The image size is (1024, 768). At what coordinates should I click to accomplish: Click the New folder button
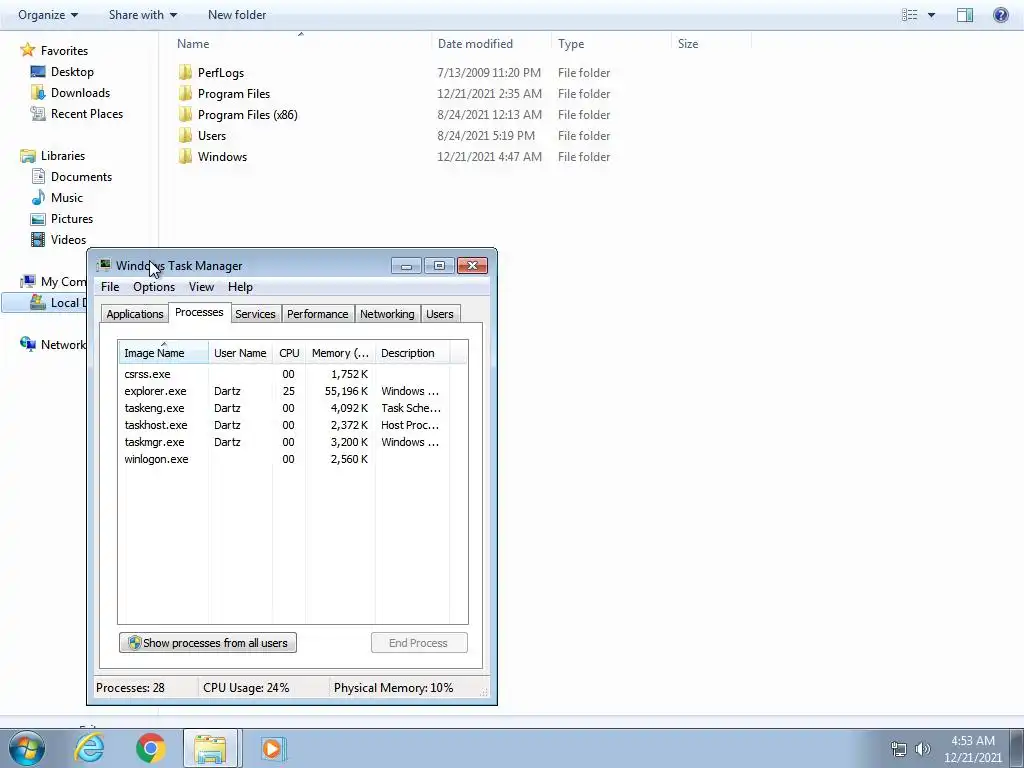[236, 14]
